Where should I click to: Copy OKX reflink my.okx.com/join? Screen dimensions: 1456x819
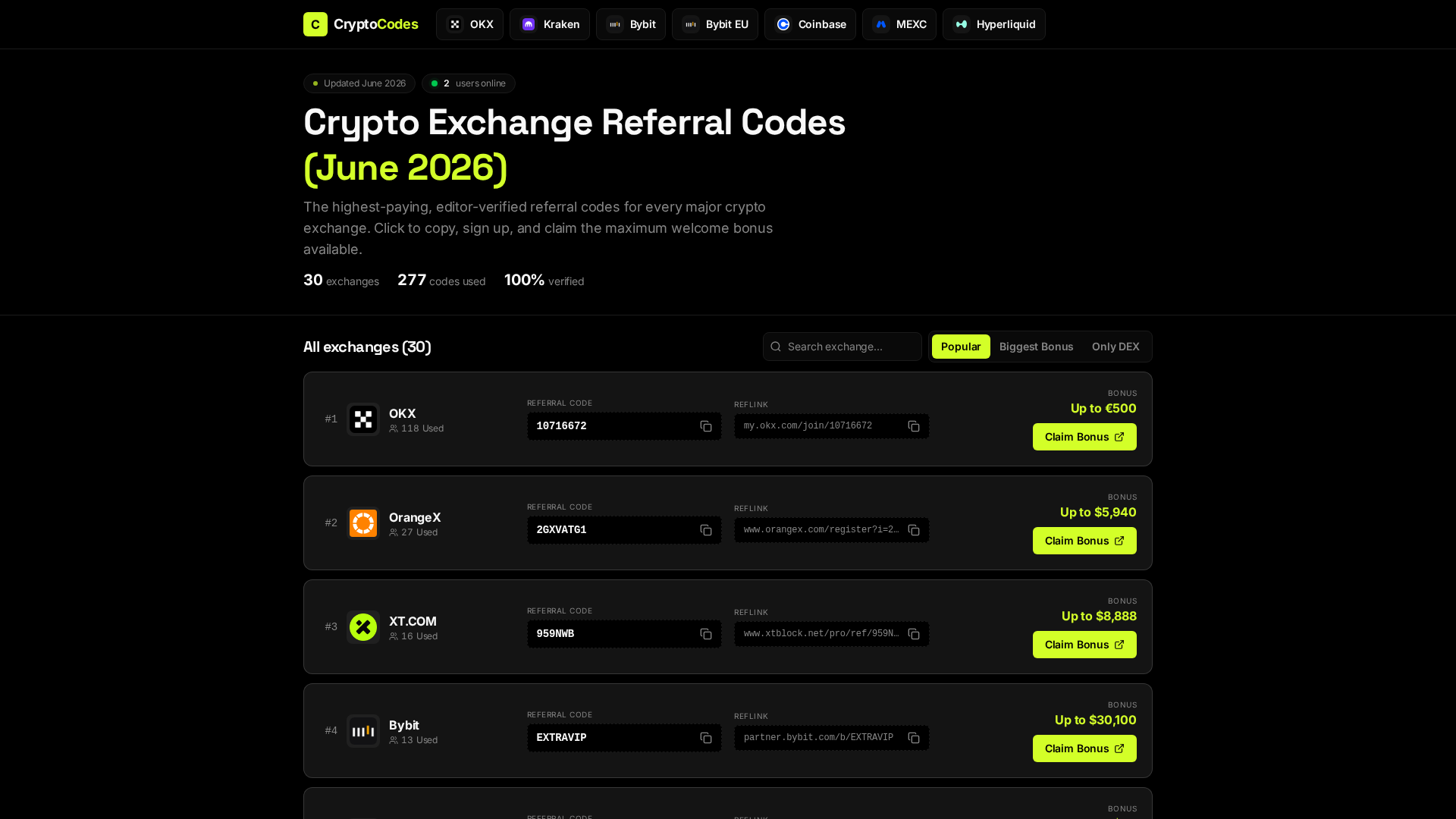pos(914,426)
